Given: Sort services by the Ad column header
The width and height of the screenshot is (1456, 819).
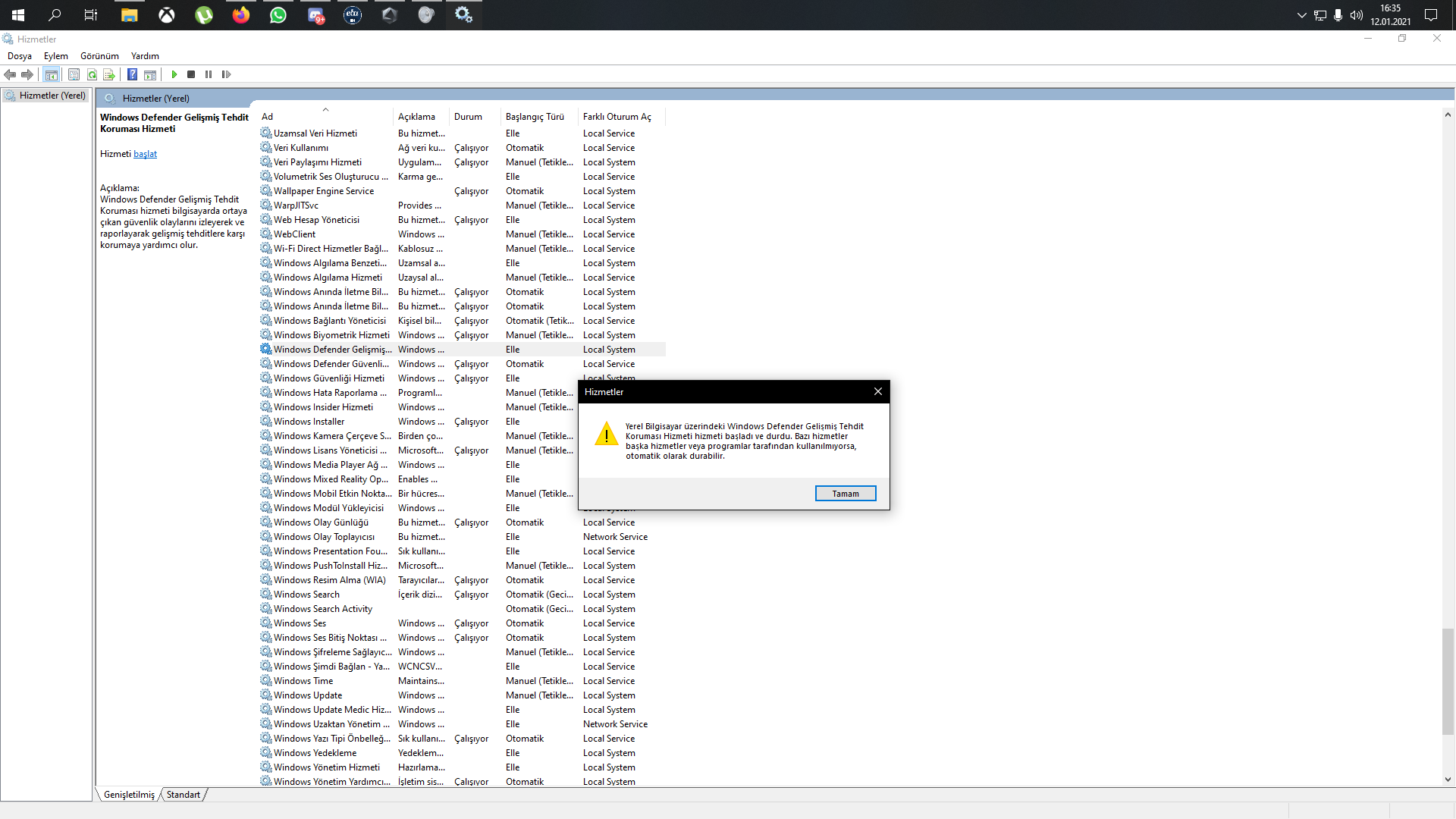Looking at the screenshot, I should click(267, 117).
